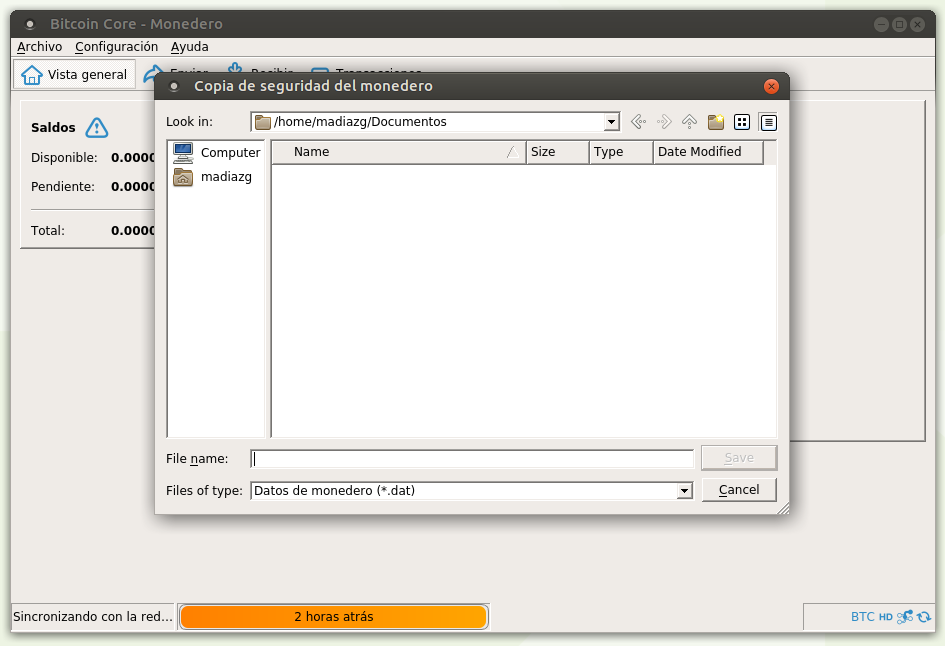Viewport: 945px width, 646px height.
Task: Open the Ayuda menu
Action: pyautogui.click(x=189, y=46)
